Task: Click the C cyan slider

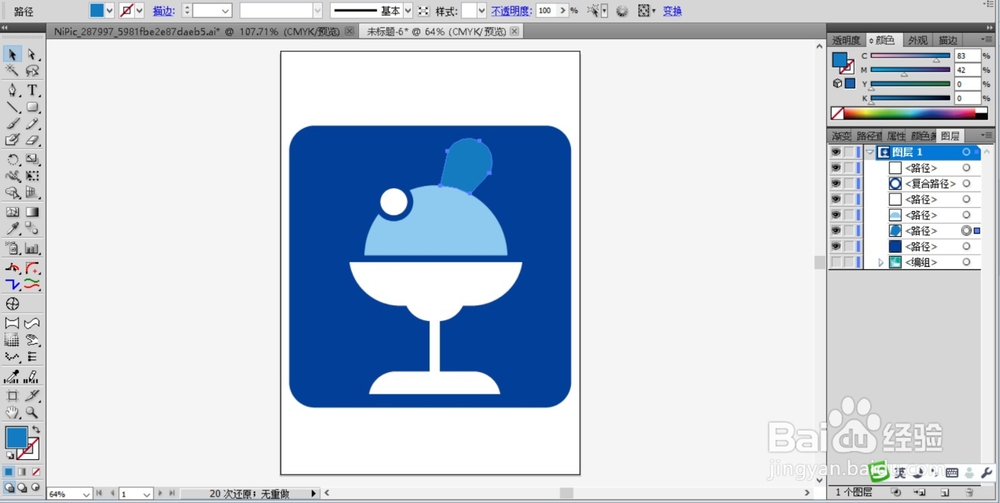Action: click(x=910, y=56)
